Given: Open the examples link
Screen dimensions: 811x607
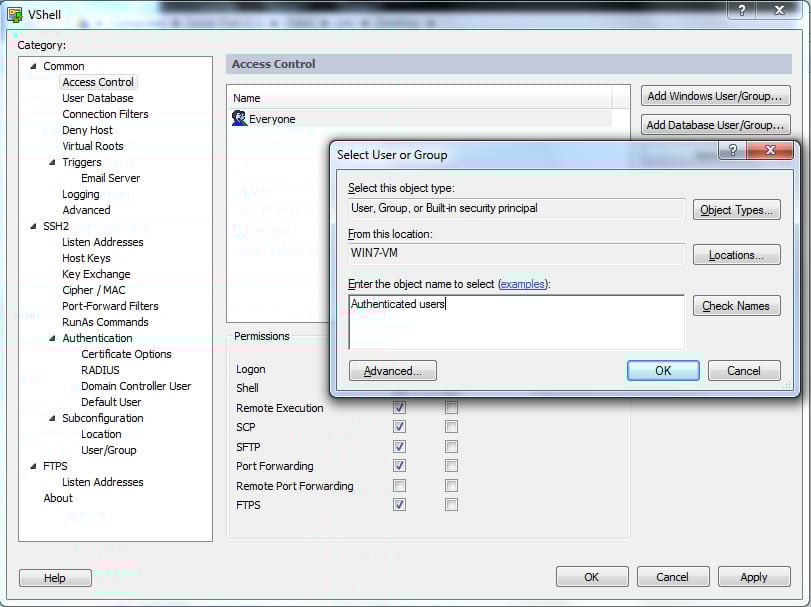Looking at the screenshot, I should click(523, 284).
